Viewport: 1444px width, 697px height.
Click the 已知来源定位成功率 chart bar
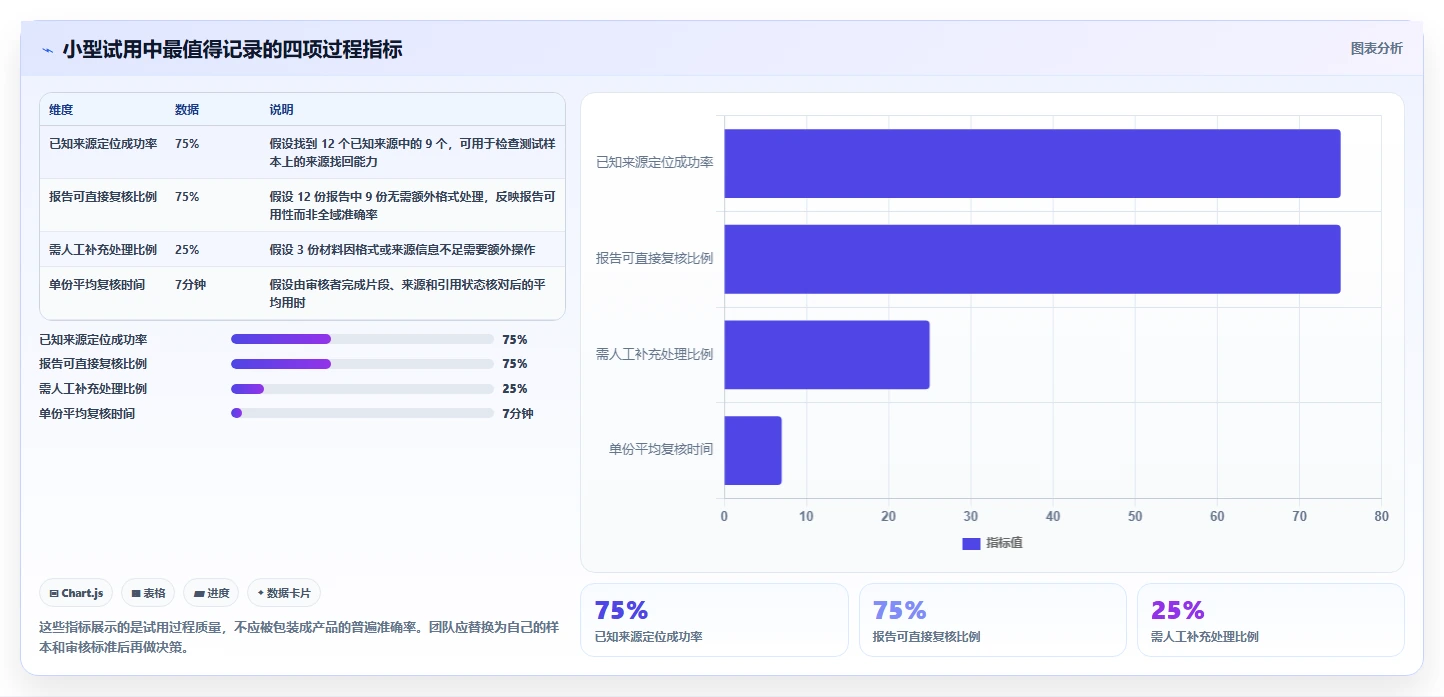(x=1032, y=163)
